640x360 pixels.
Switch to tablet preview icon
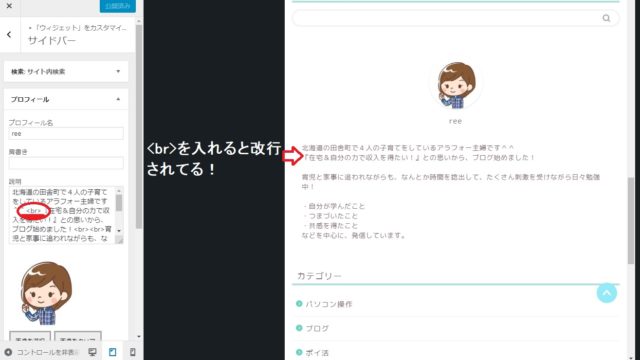(113, 352)
